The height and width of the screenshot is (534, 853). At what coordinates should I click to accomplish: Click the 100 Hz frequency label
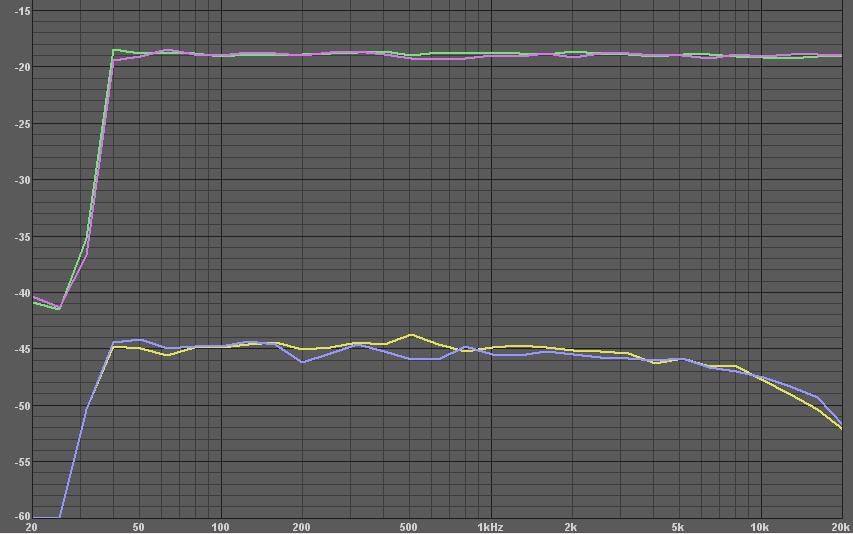(x=220, y=527)
